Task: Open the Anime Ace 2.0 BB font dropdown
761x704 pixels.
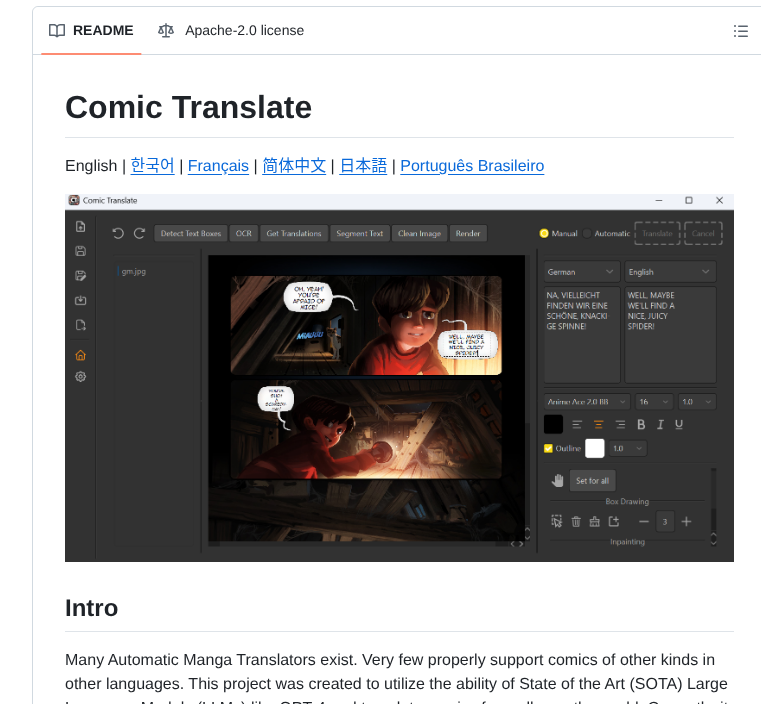Action: pos(587,402)
